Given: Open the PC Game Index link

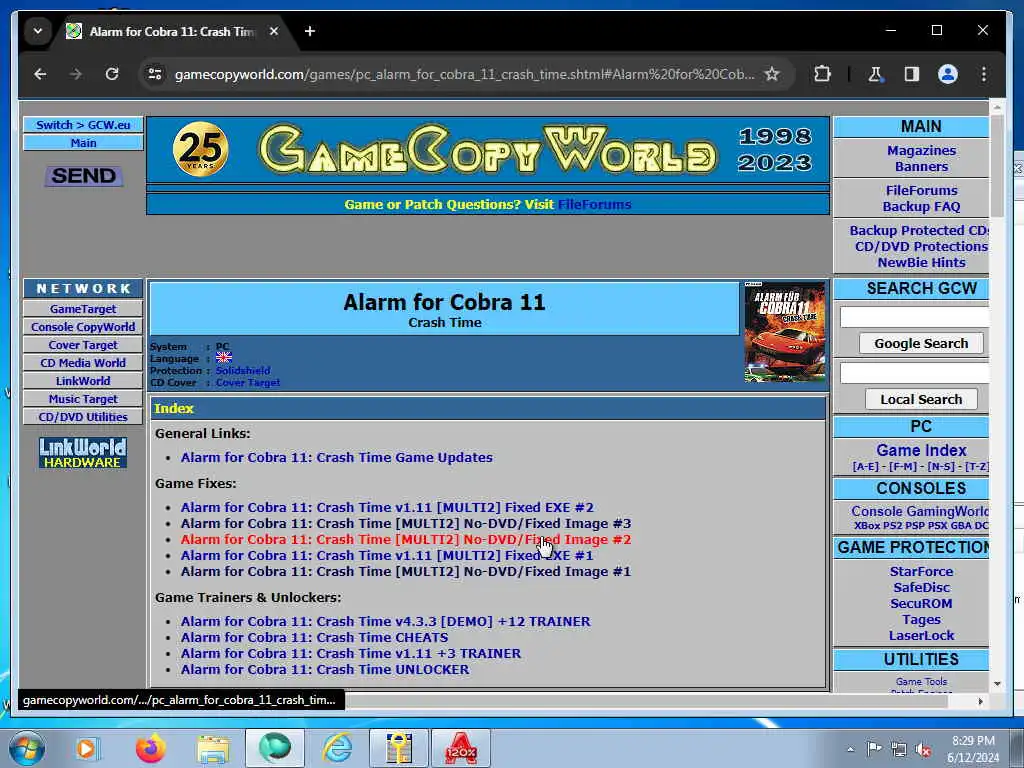Looking at the screenshot, I should point(921,451).
